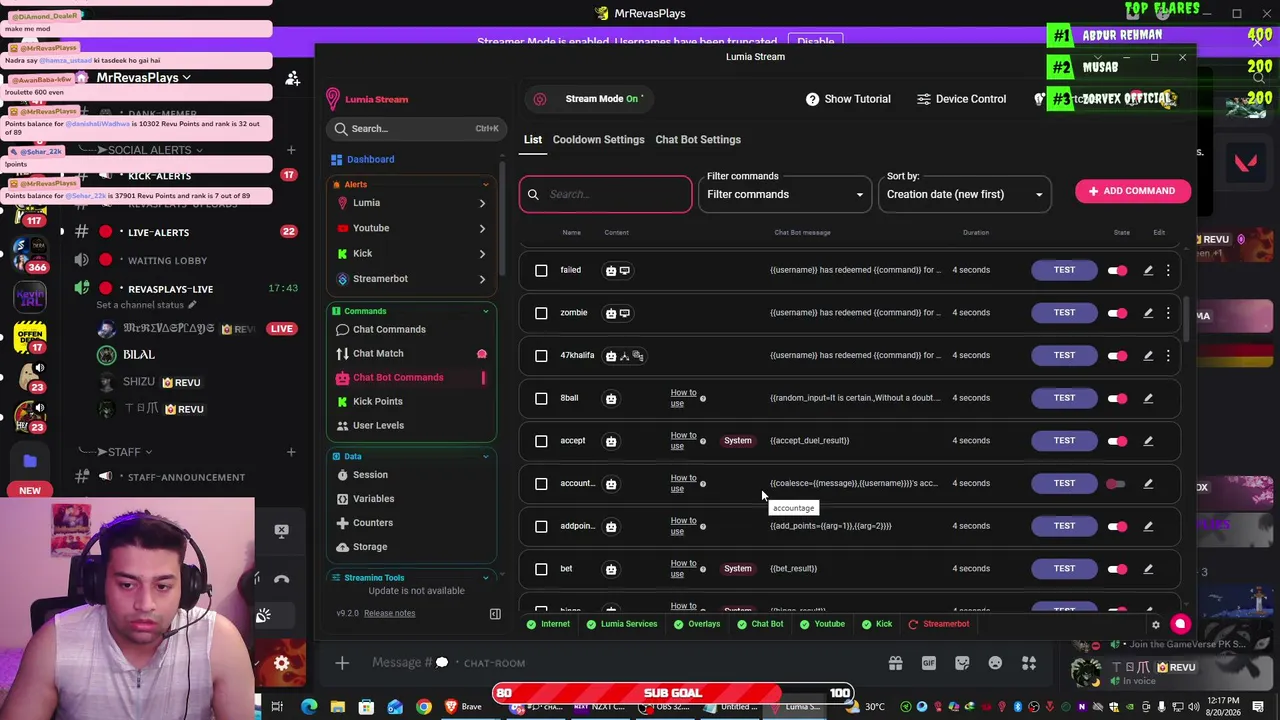Click the Variables icon in Data section

342,499
